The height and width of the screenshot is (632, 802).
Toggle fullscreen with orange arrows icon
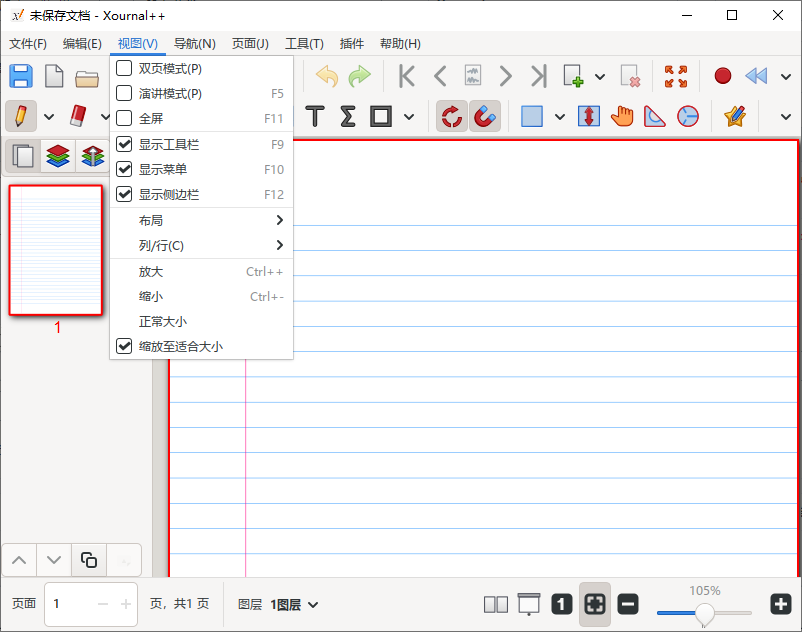(x=676, y=77)
